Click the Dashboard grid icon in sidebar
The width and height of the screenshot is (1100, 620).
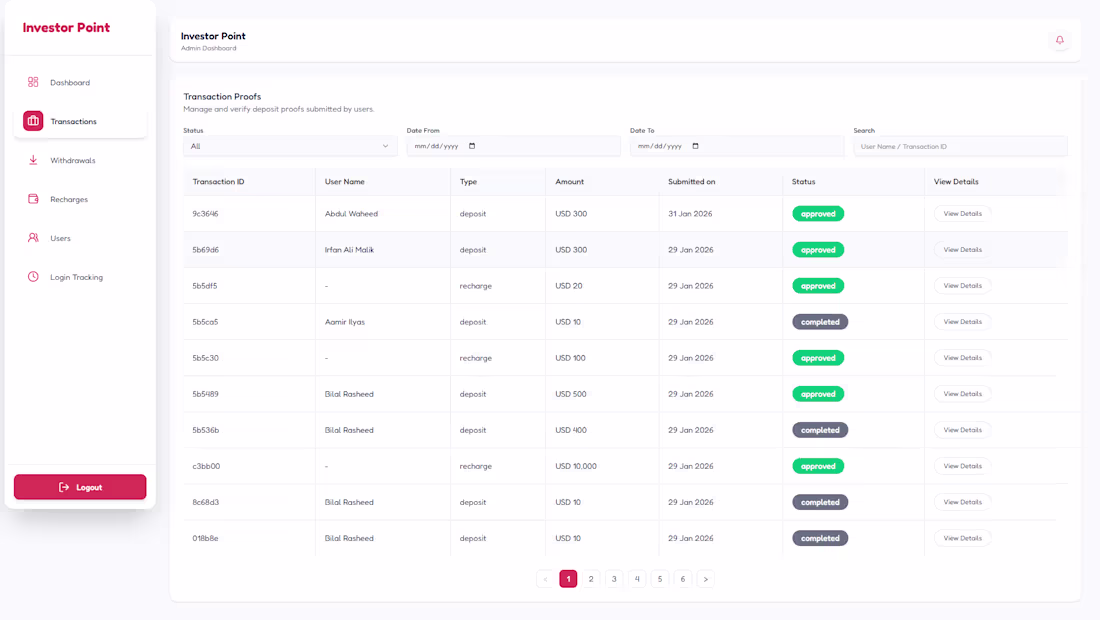pyautogui.click(x=33, y=82)
